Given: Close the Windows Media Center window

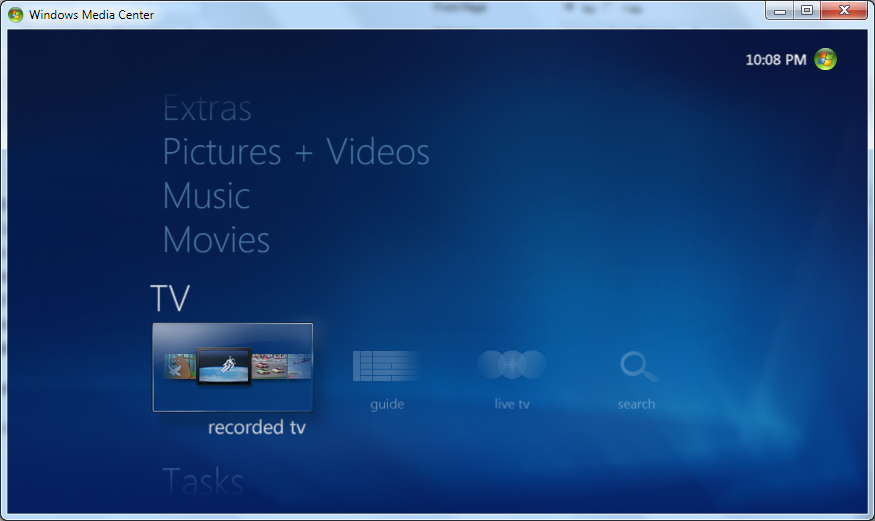Looking at the screenshot, I should [844, 10].
